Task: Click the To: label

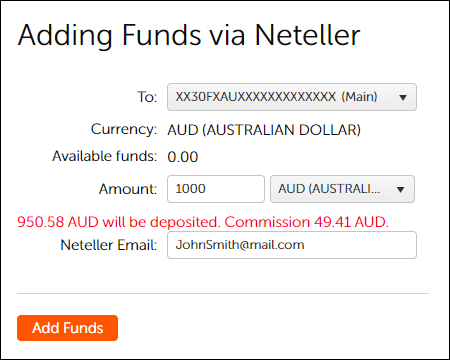Action: [147, 97]
